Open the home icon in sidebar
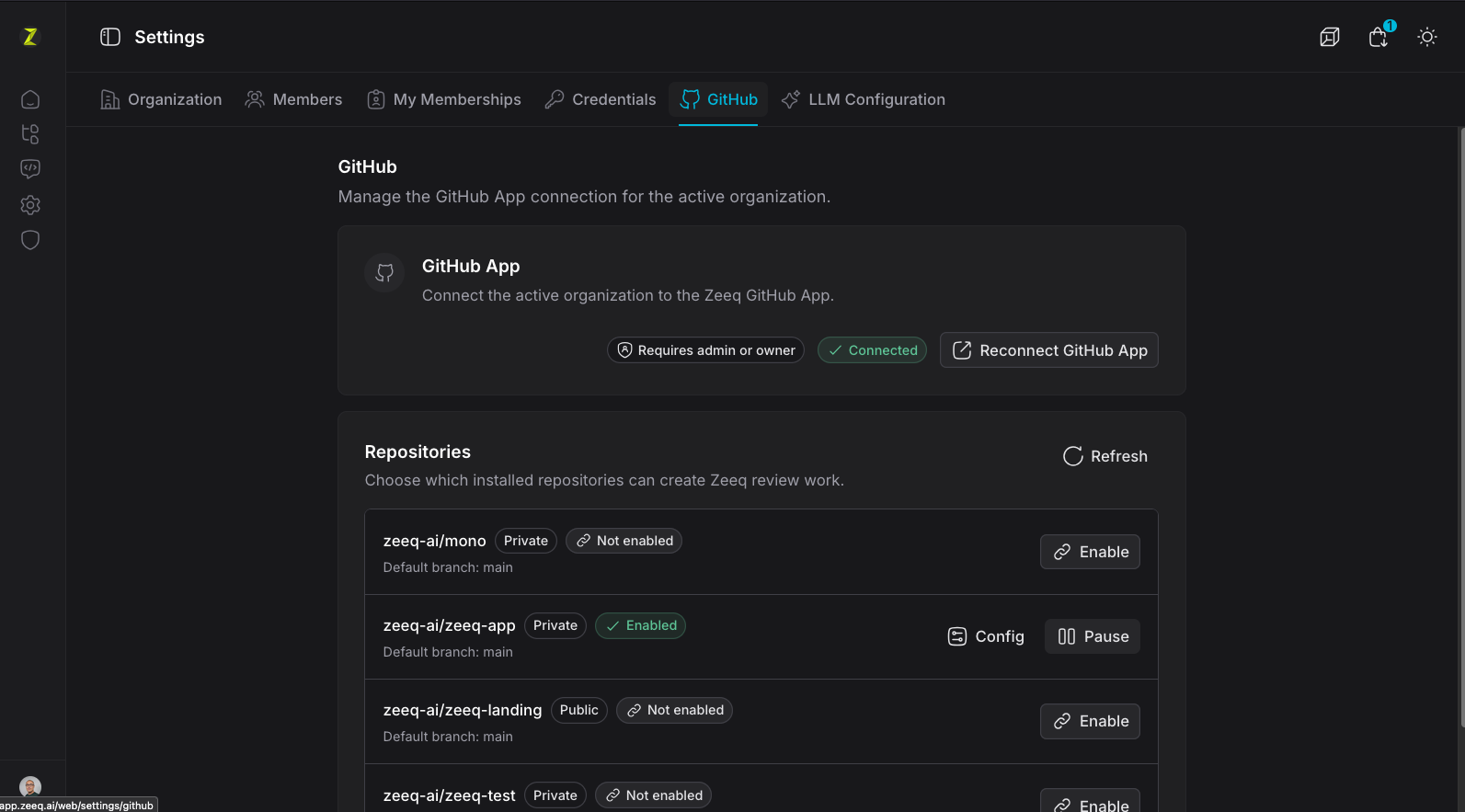 pyautogui.click(x=30, y=99)
